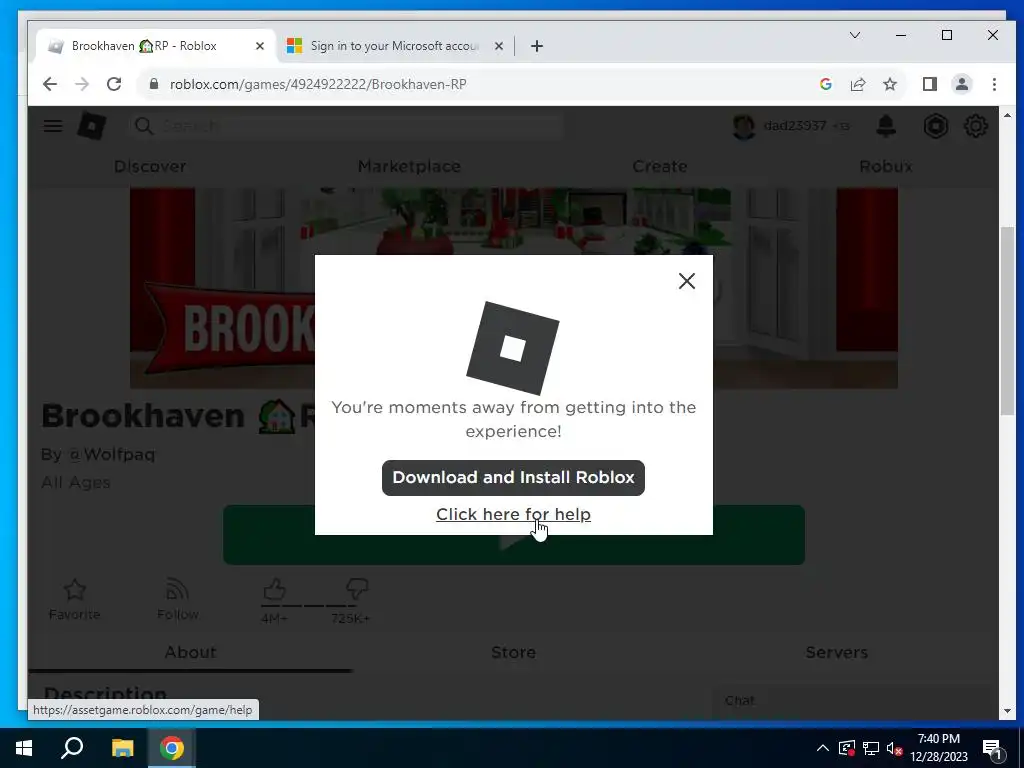The width and height of the screenshot is (1024, 768).
Task: Click the Roblox logo icon
Action: click(91, 125)
